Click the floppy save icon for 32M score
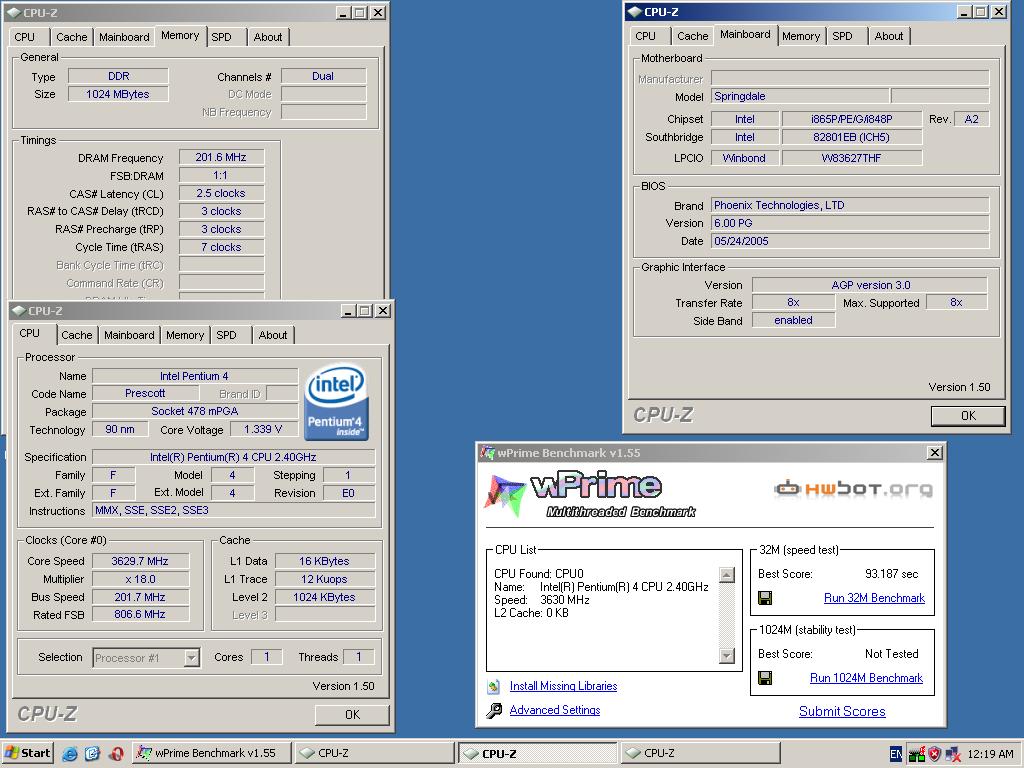1024x768 pixels. pos(765,598)
